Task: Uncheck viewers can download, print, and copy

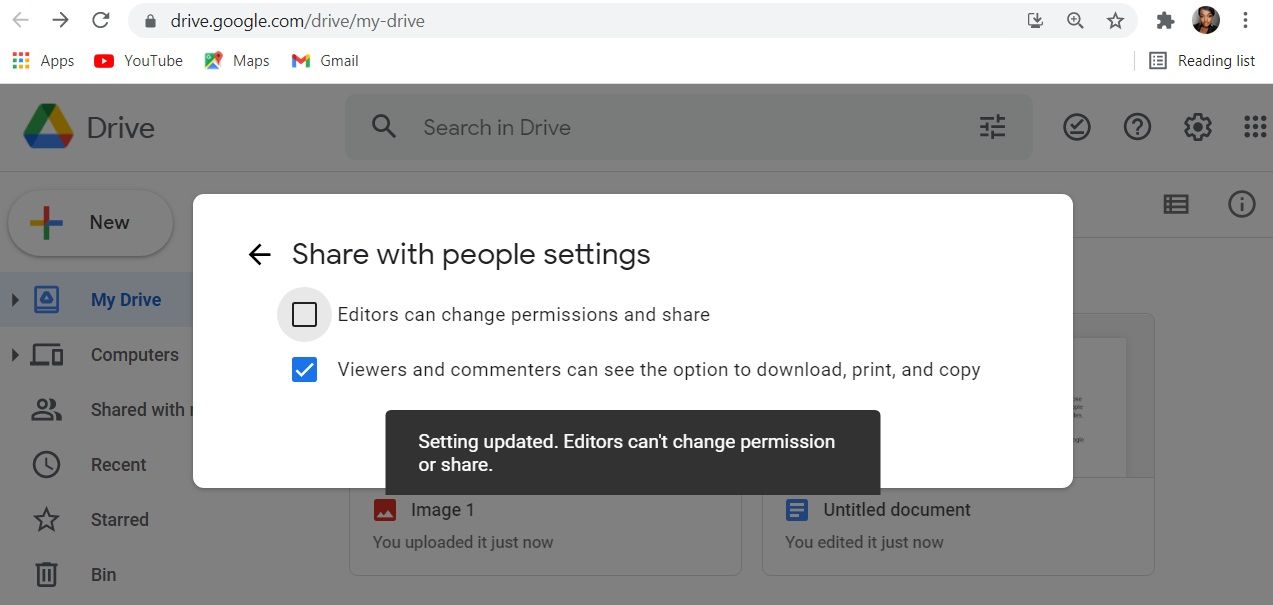Action: pos(304,369)
